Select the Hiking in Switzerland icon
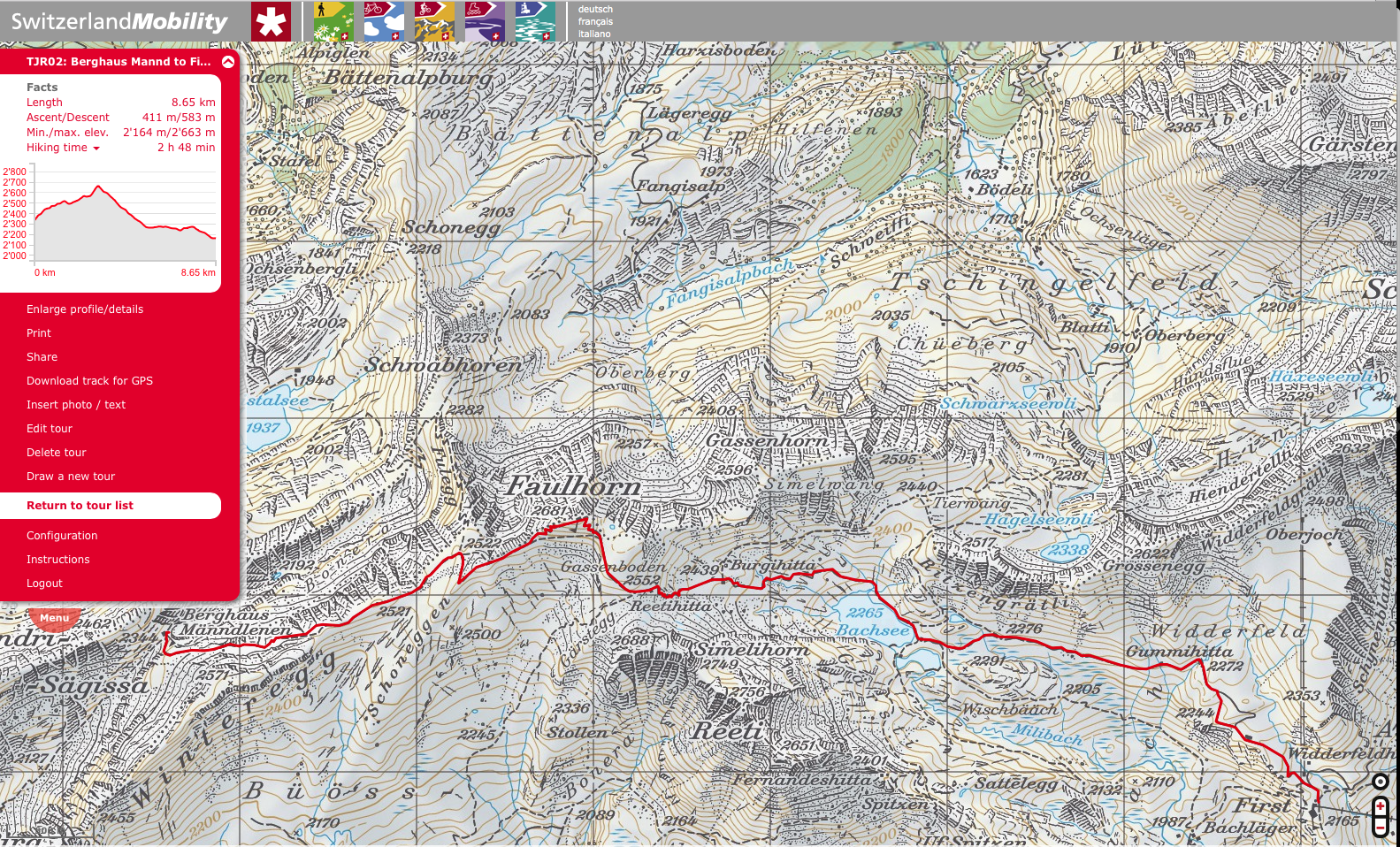 click(x=333, y=21)
